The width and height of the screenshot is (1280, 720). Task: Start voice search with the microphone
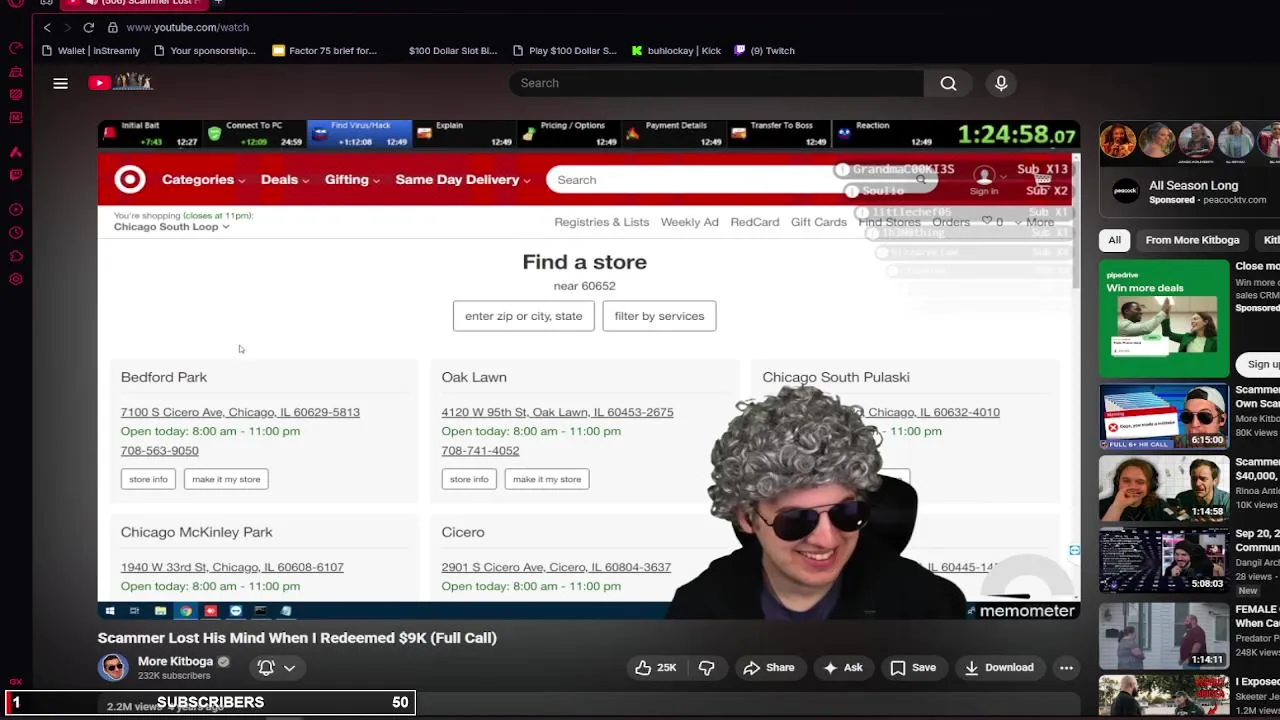pos(1001,83)
